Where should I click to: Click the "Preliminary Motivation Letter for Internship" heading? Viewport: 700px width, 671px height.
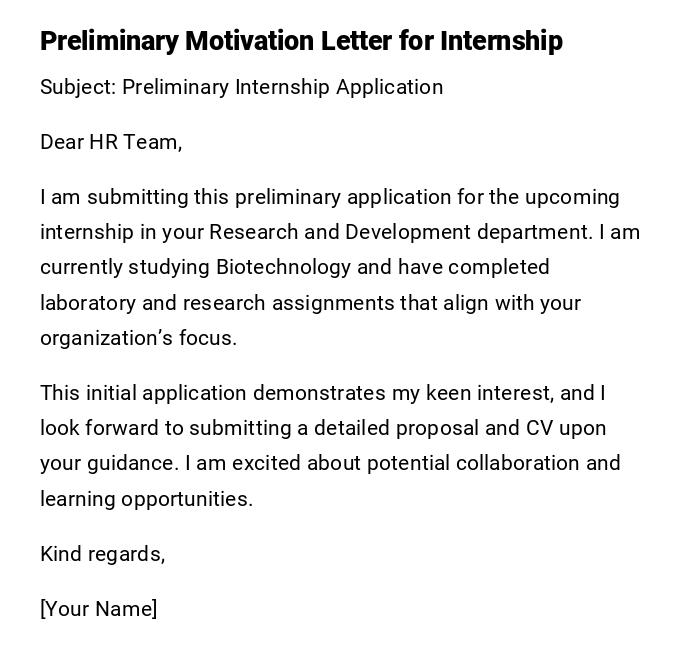point(301,41)
